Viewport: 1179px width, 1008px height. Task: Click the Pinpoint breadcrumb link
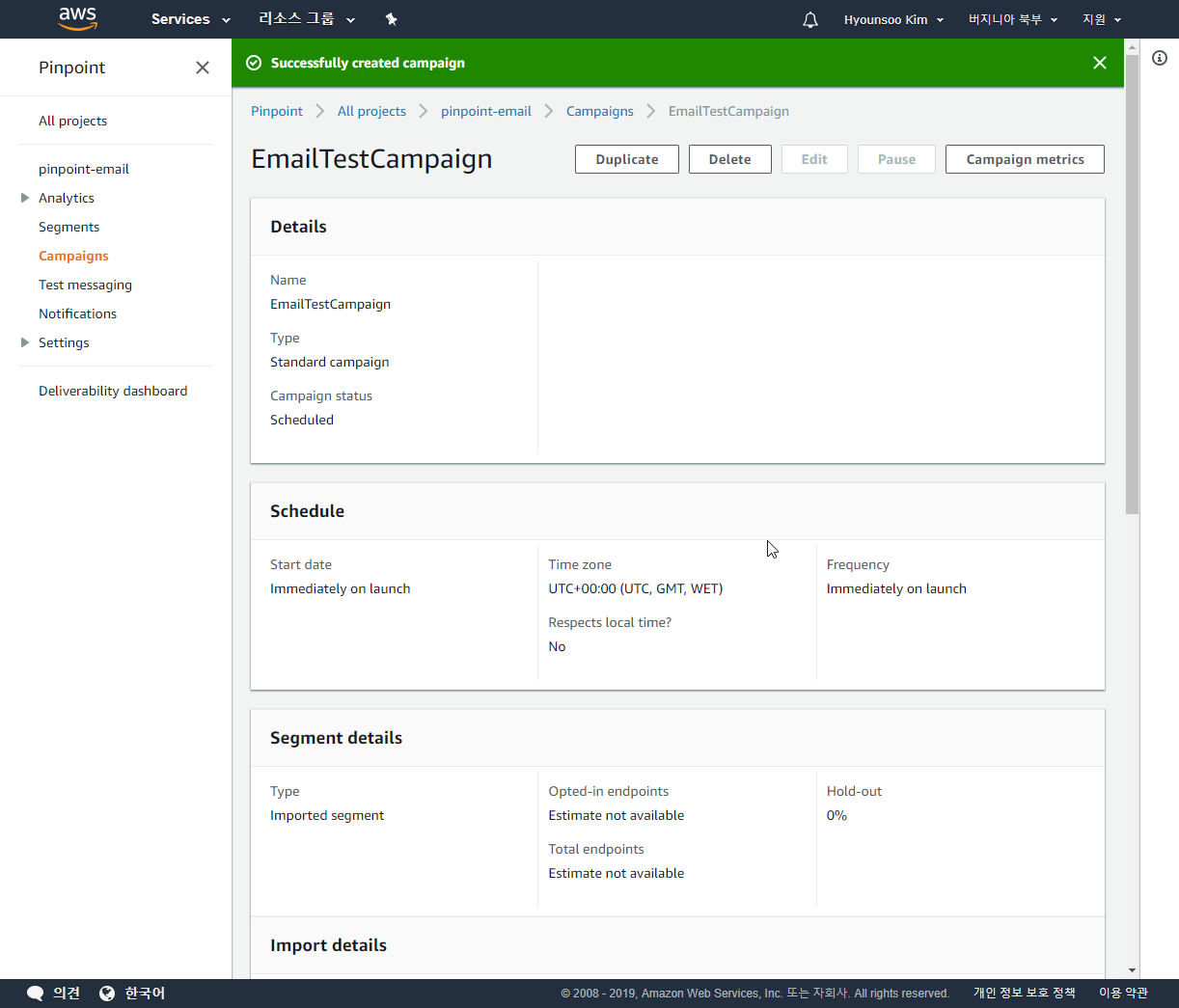[277, 111]
